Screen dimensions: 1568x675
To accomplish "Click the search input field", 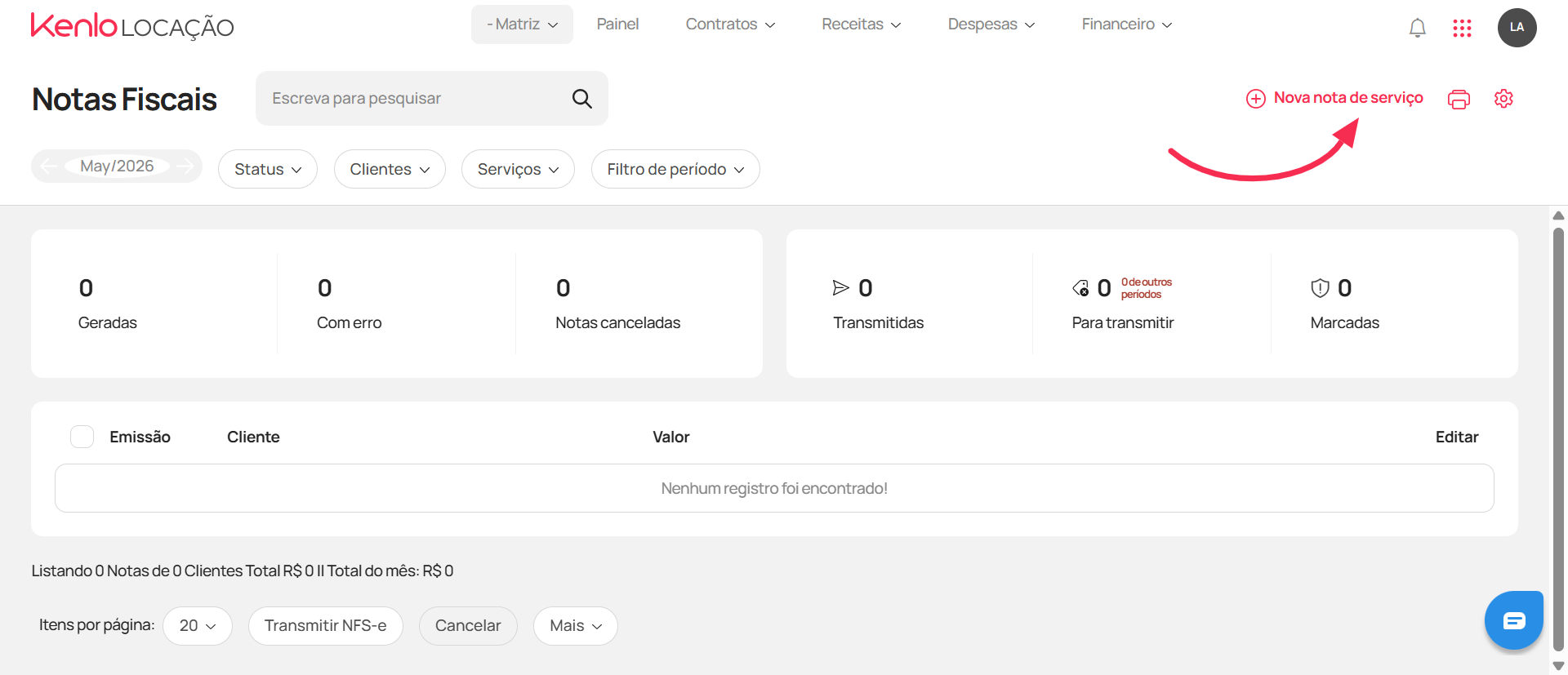I will (x=416, y=99).
